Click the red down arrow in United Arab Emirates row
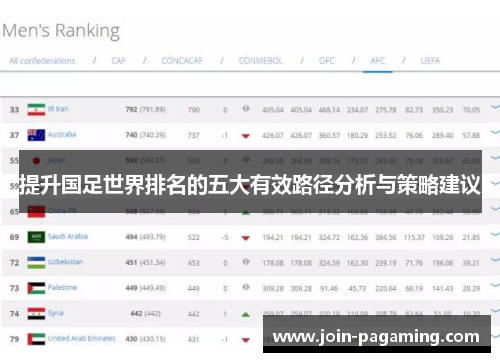 (x=246, y=340)
